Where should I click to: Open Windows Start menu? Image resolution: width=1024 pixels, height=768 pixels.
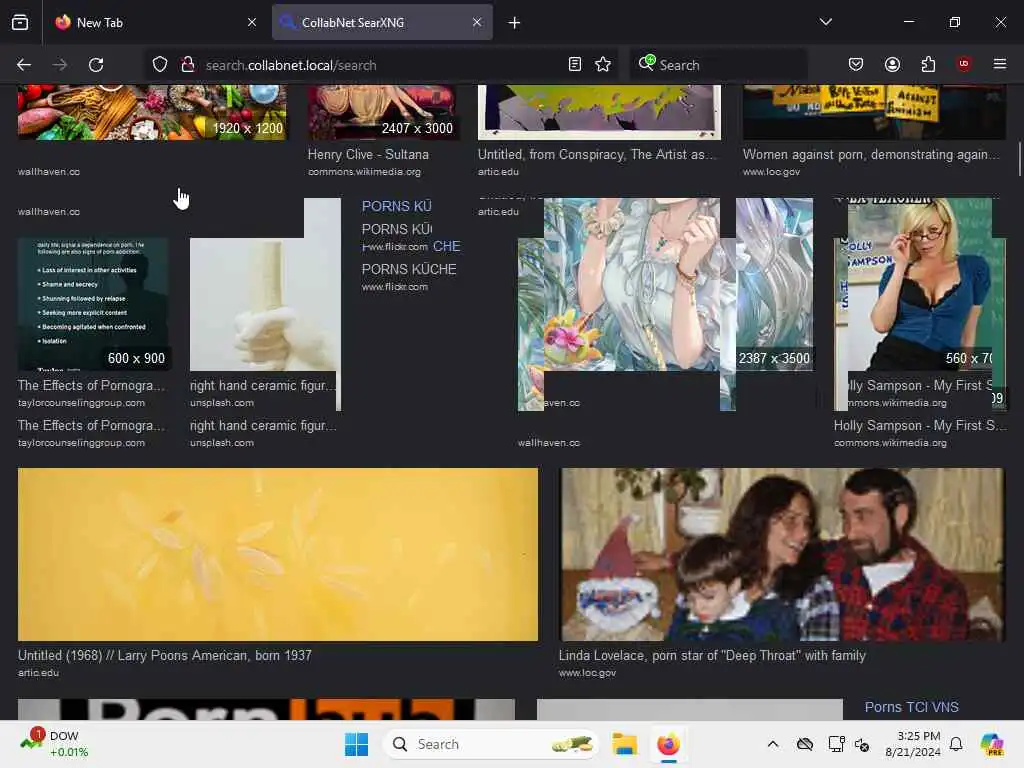[x=357, y=744]
